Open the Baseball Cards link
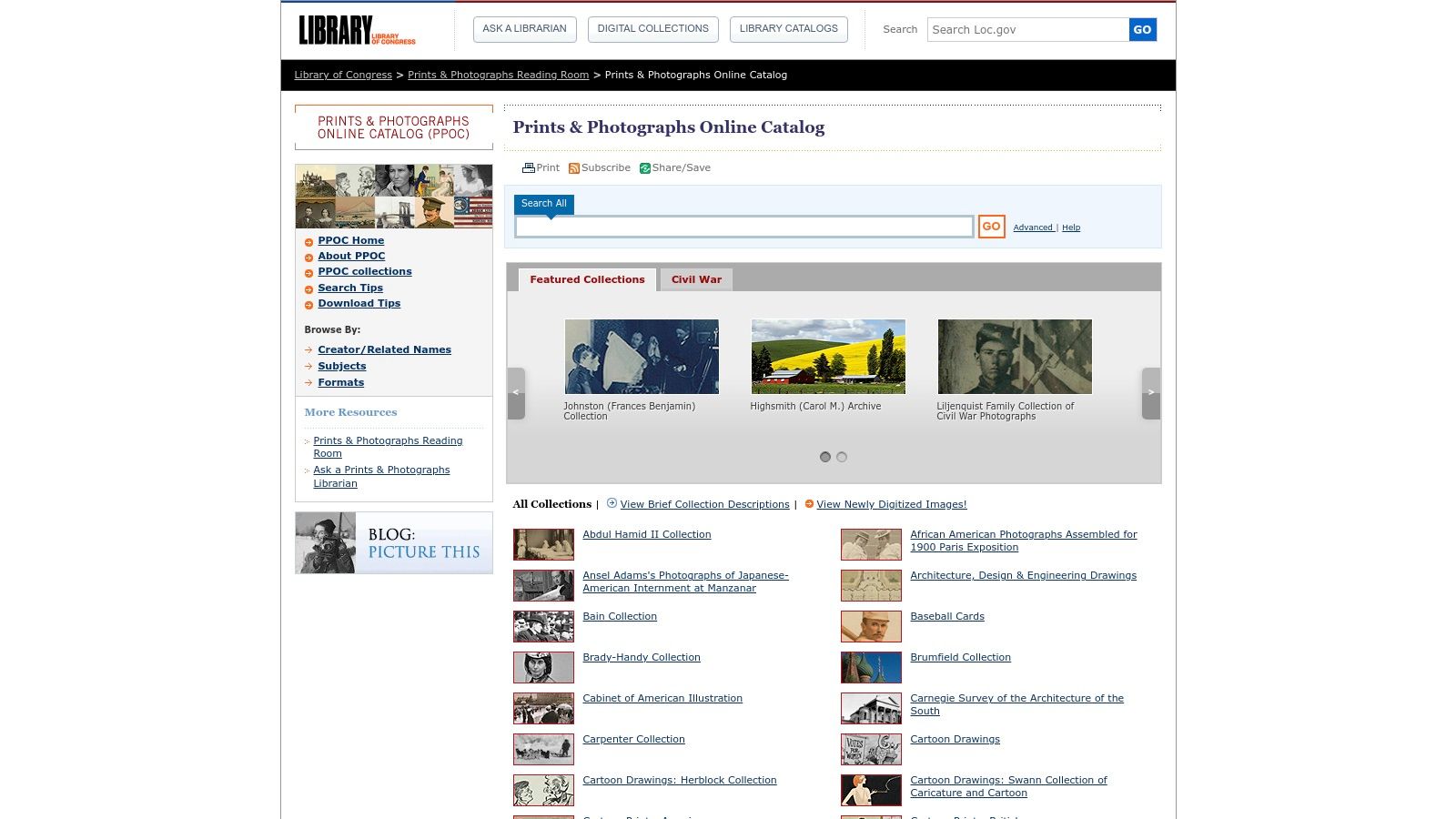 (x=947, y=616)
